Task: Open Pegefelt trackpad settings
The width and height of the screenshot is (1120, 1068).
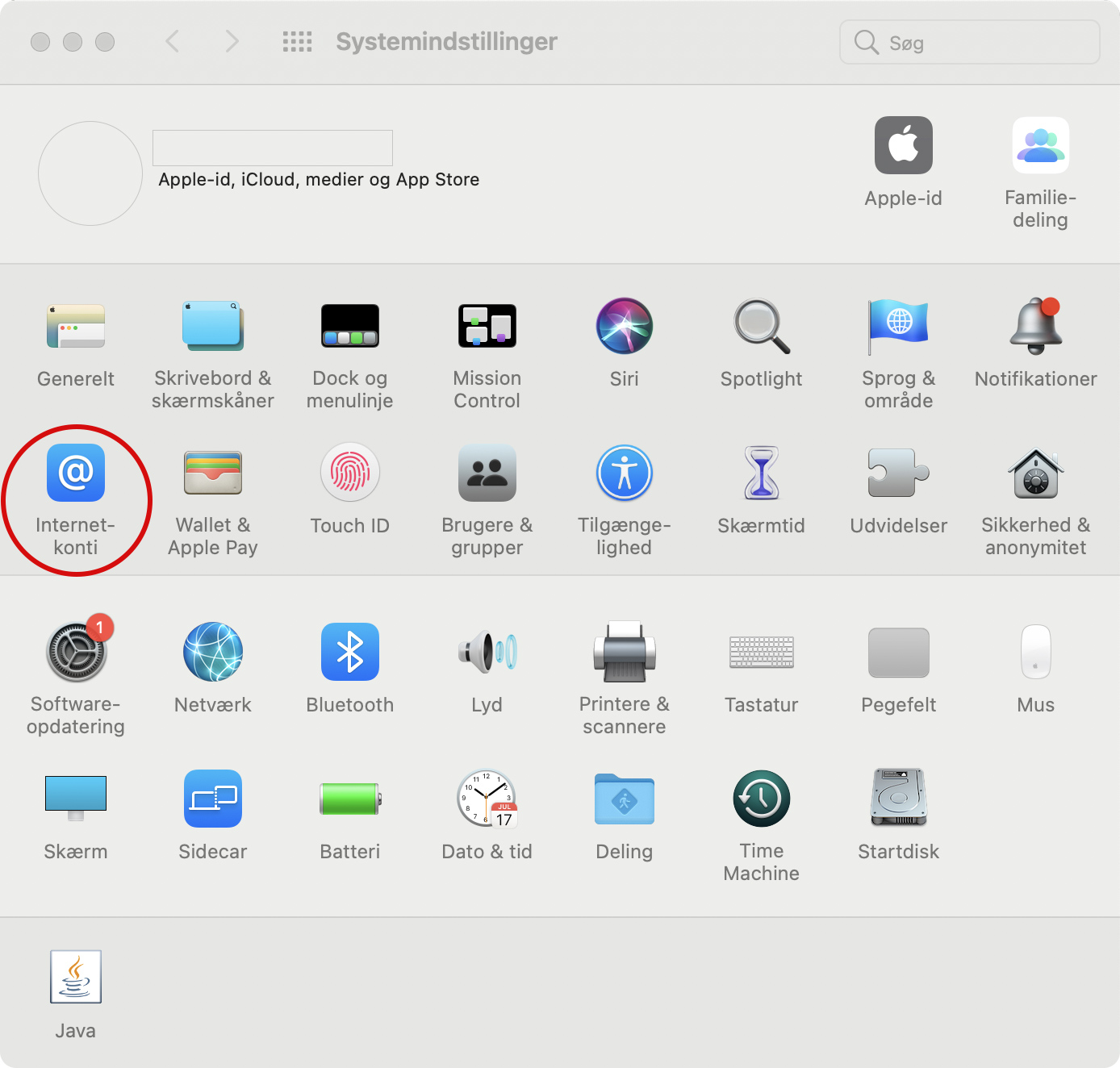Action: tap(899, 652)
